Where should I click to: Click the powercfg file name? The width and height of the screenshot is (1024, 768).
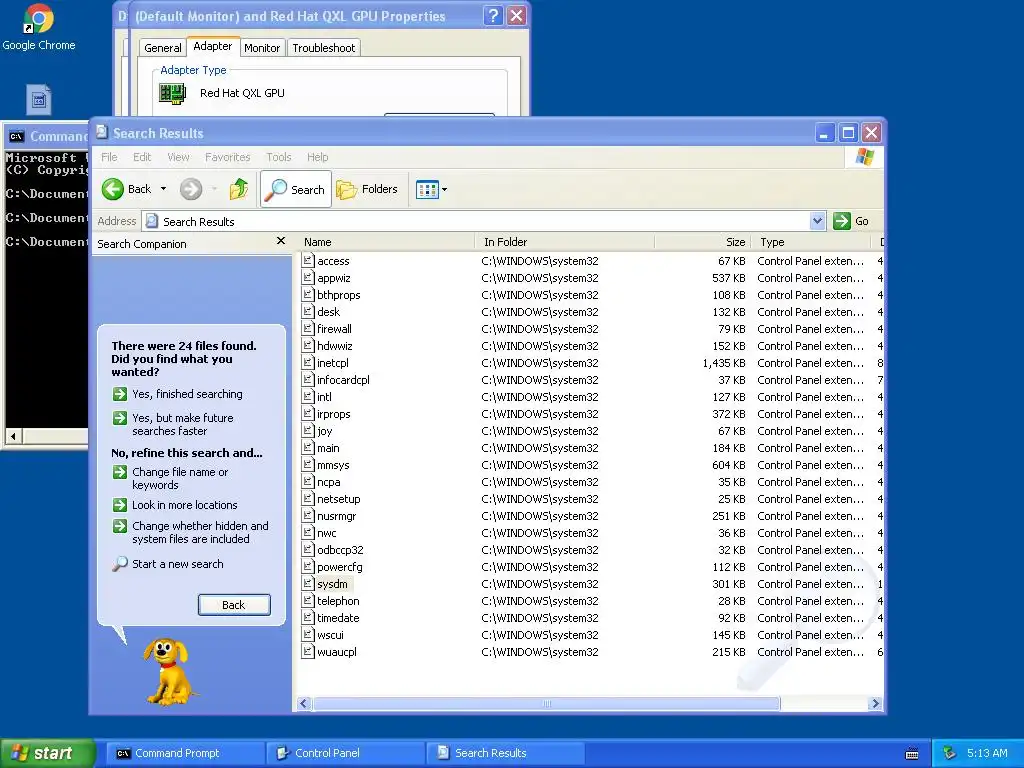[340, 568]
